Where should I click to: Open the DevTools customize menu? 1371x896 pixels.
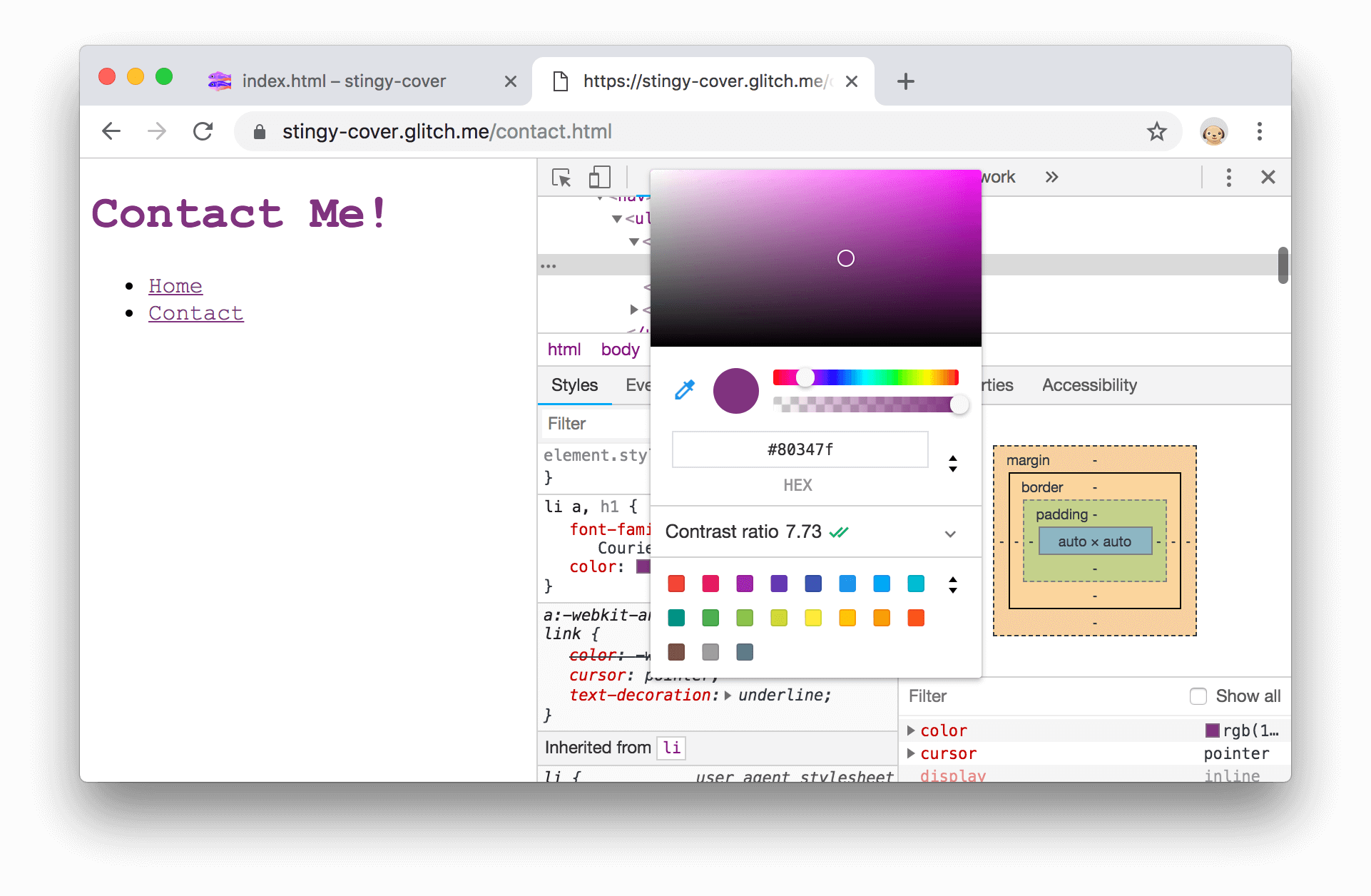pos(1228,177)
